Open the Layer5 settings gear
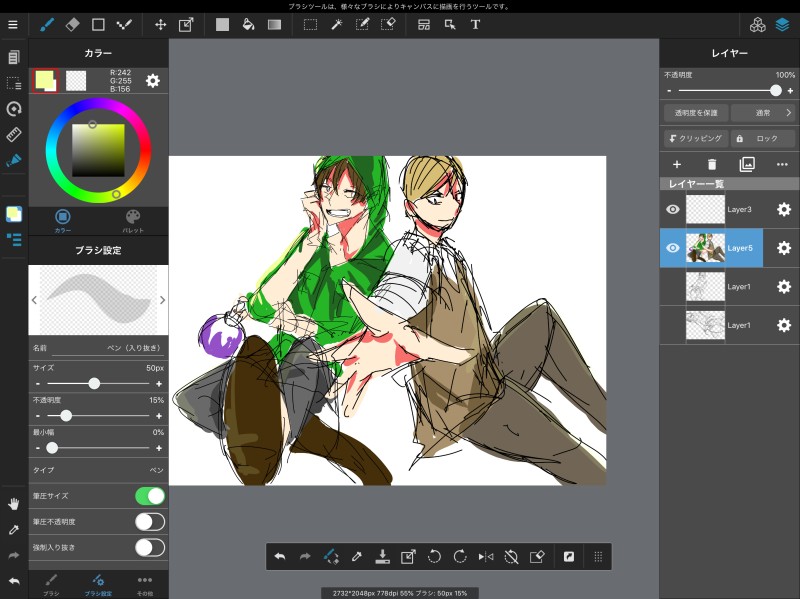Viewport: 800px width, 599px height. pyautogui.click(x=784, y=248)
